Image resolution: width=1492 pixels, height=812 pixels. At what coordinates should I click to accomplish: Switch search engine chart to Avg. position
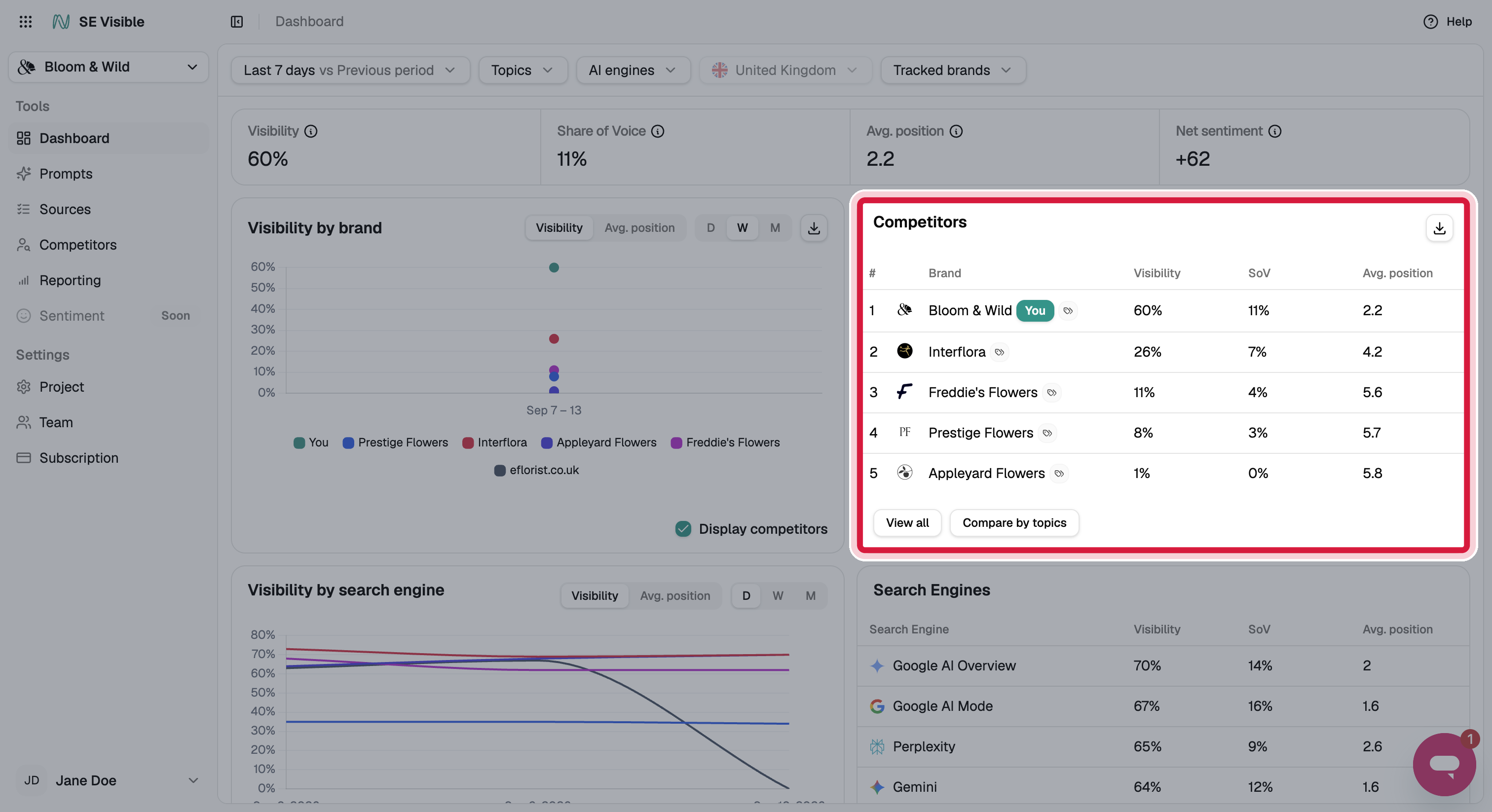[x=675, y=595]
